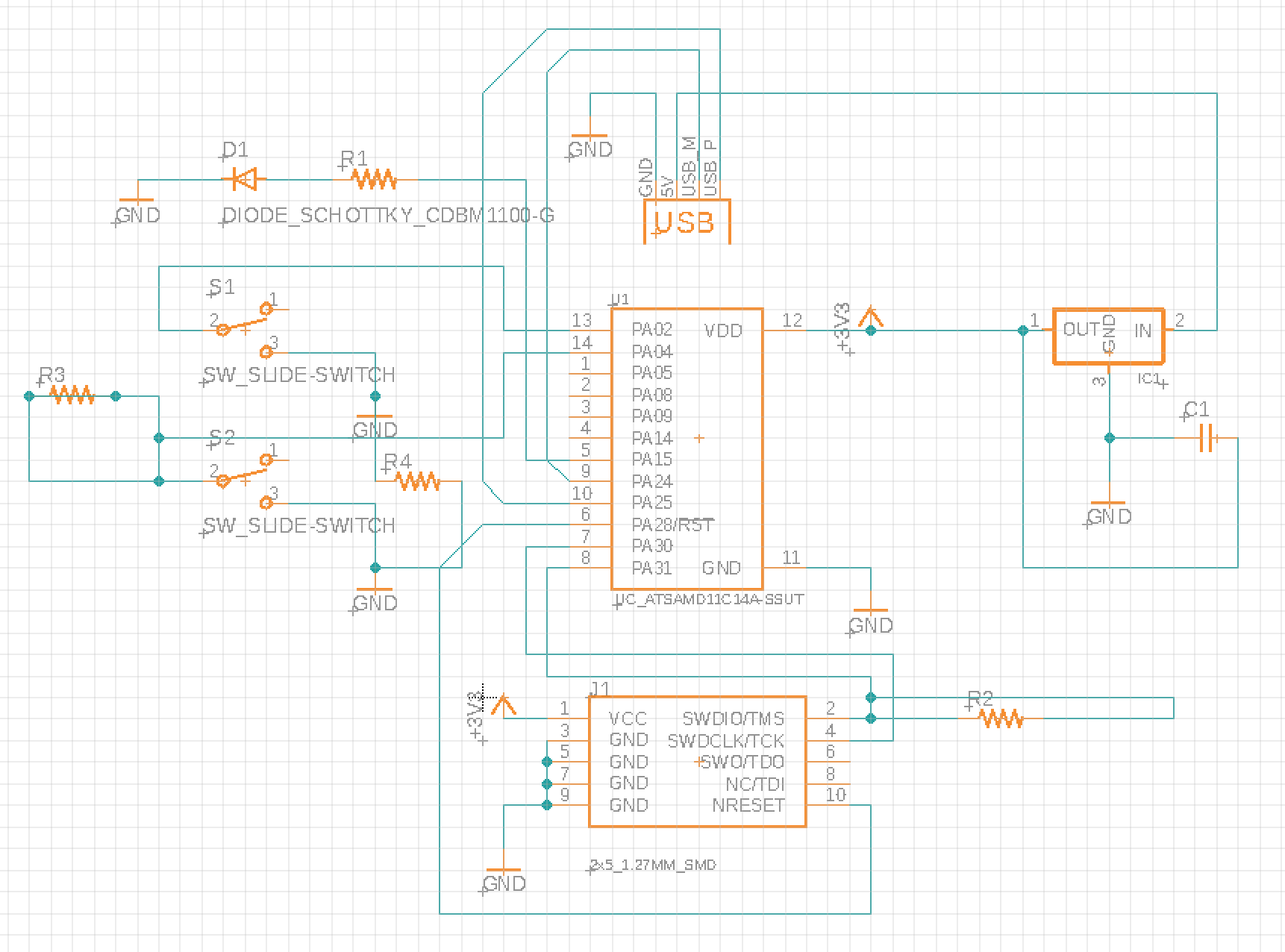Click the PA09 pin label on U1
Screen dimensions: 1285x952
coord(652,416)
